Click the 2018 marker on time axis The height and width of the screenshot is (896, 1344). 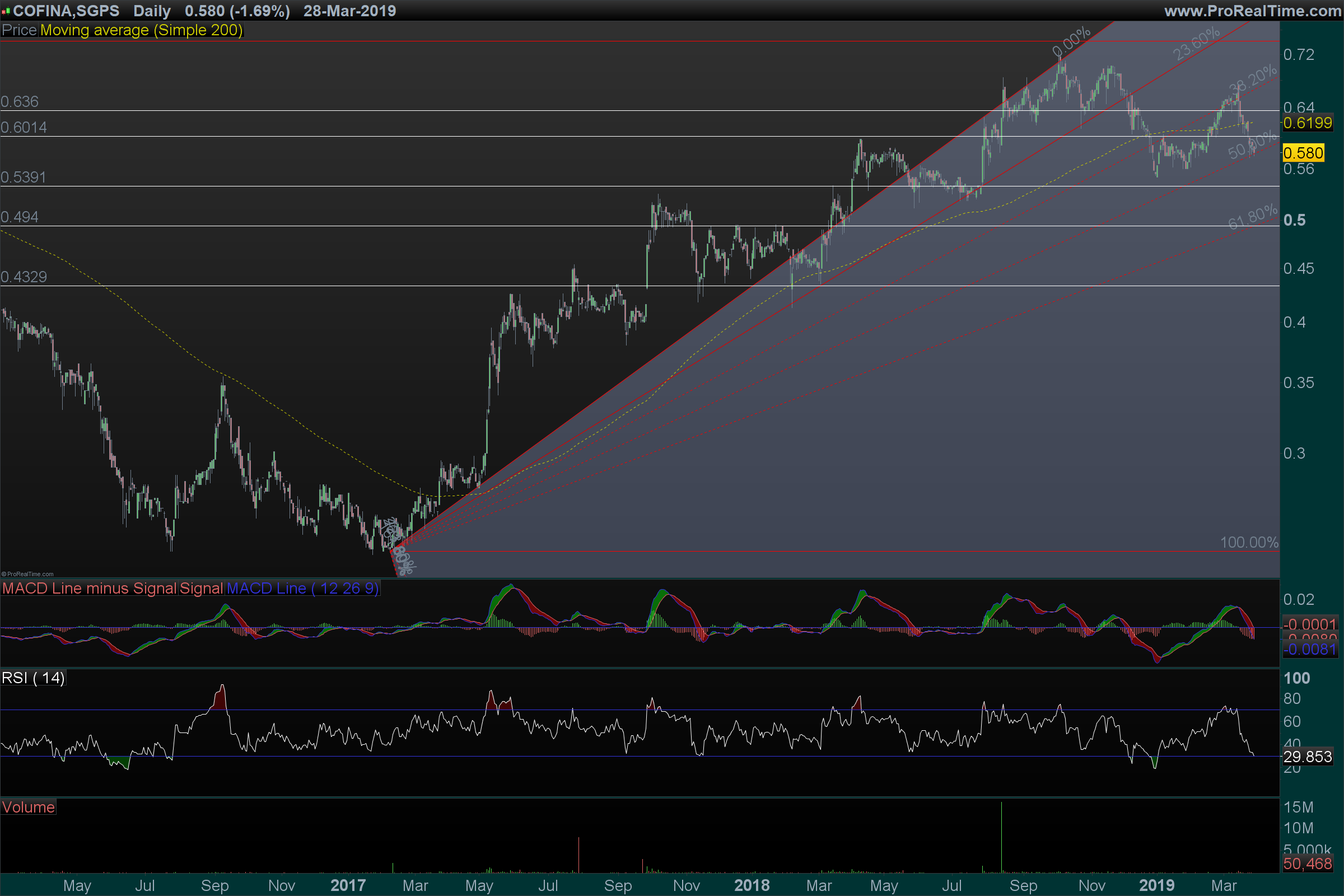752,885
